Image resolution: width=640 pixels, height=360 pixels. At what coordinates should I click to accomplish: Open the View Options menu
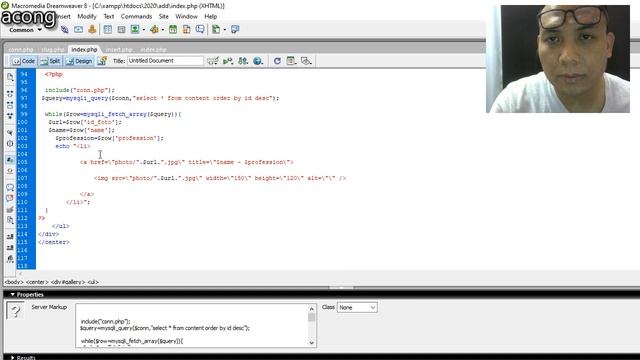[x=291, y=61]
